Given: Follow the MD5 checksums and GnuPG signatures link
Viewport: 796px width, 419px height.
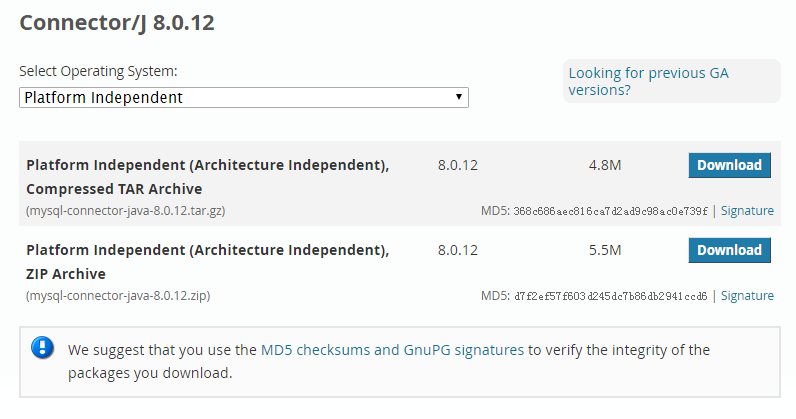Looking at the screenshot, I should click(392, 350).
